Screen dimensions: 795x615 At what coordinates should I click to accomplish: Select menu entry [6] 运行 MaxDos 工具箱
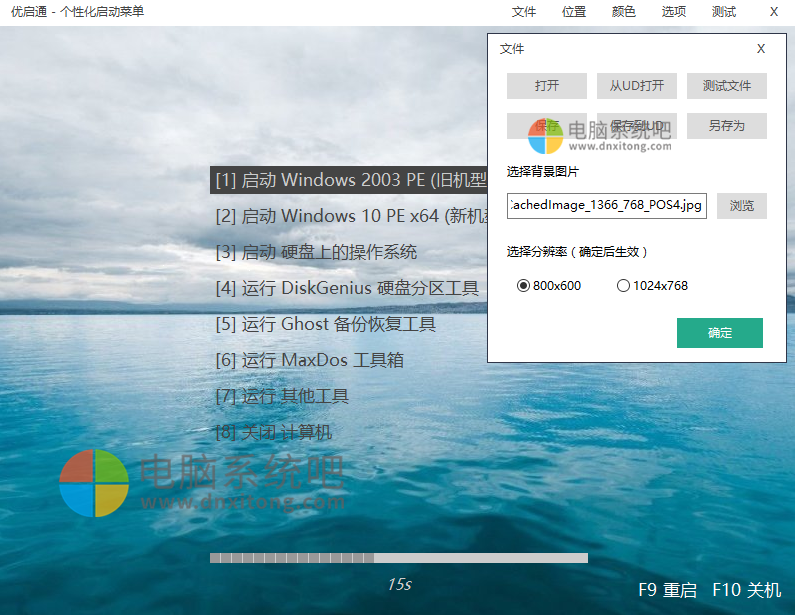click(x=309, y=360)
